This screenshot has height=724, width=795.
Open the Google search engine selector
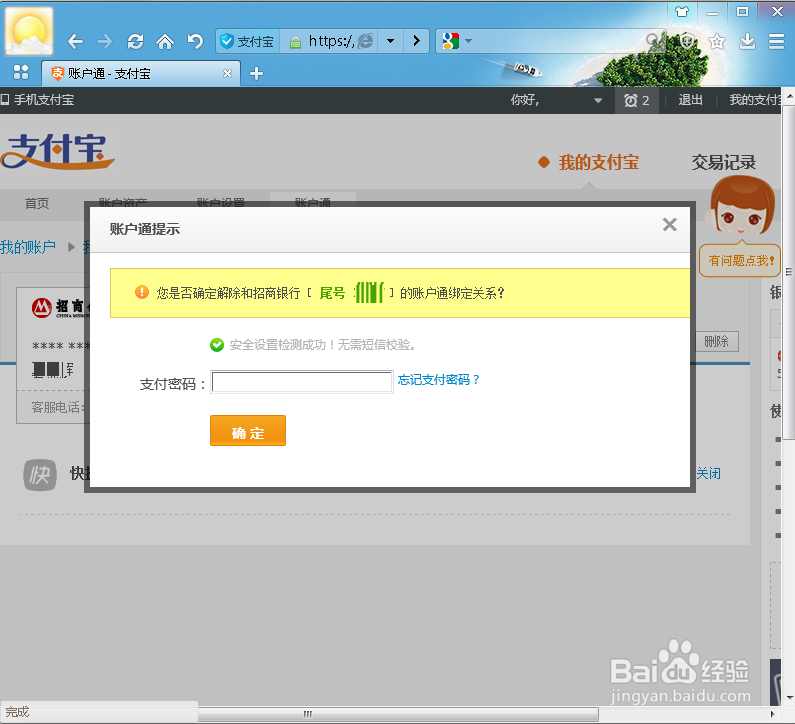coord(456,41)
